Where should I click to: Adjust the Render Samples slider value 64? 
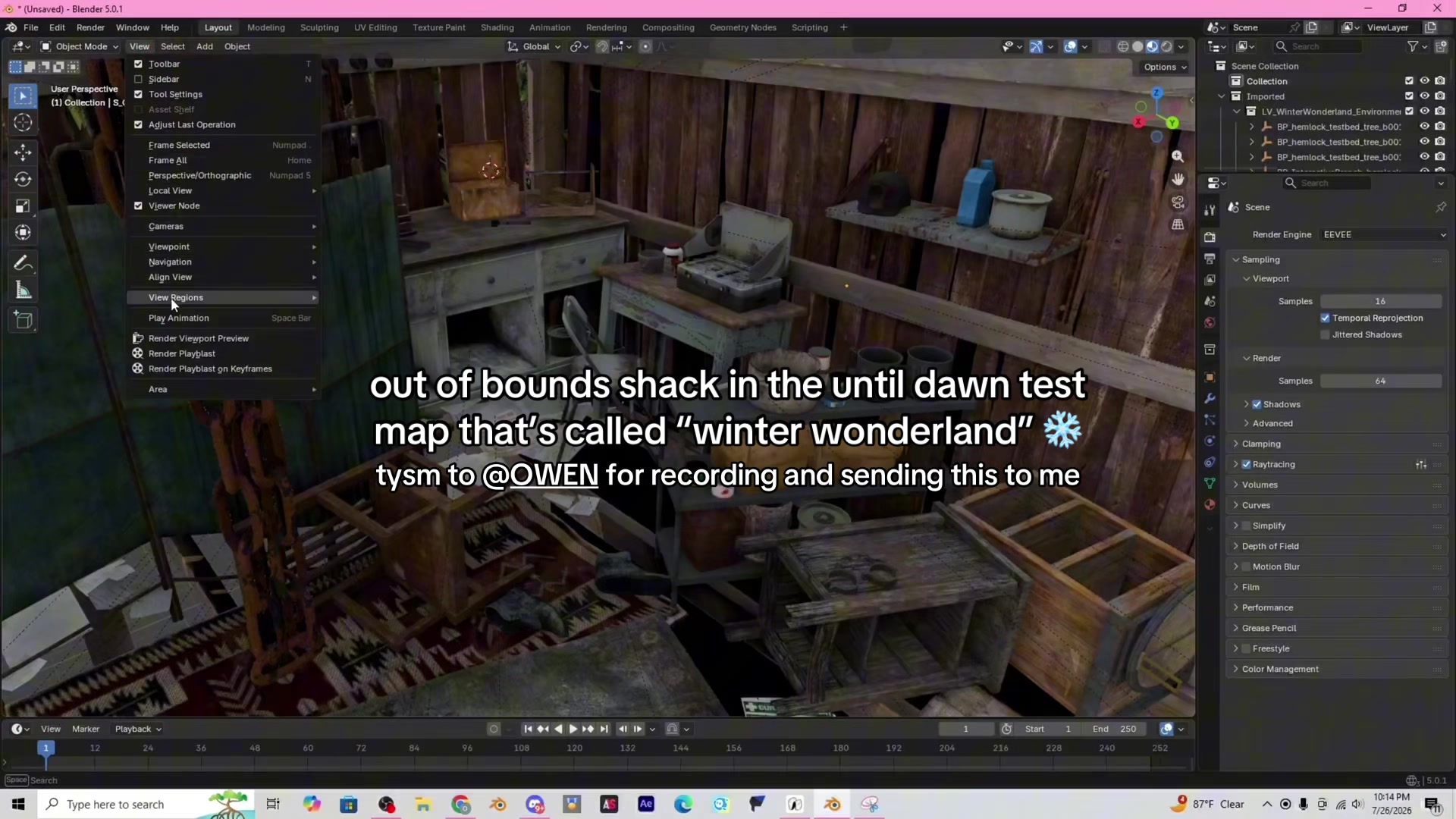coord(1381,381)
